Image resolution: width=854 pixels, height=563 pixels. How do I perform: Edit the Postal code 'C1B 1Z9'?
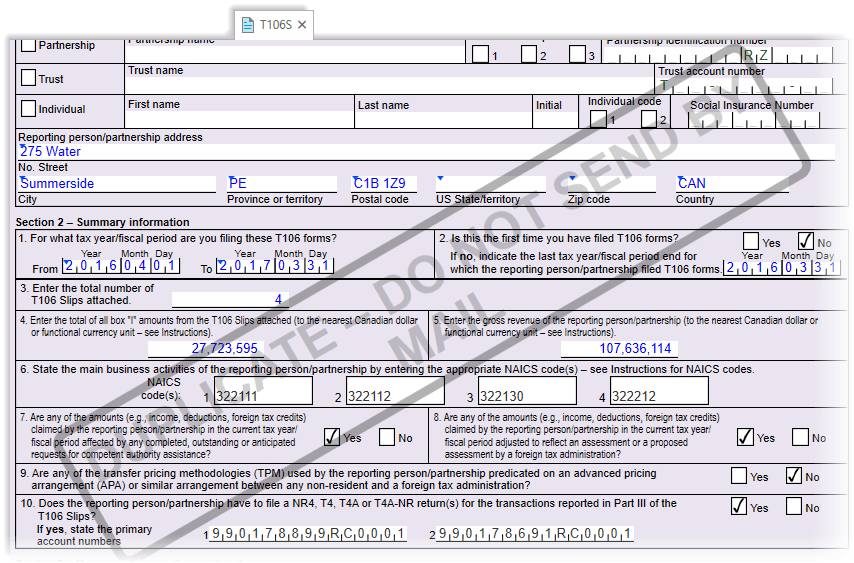384,183
